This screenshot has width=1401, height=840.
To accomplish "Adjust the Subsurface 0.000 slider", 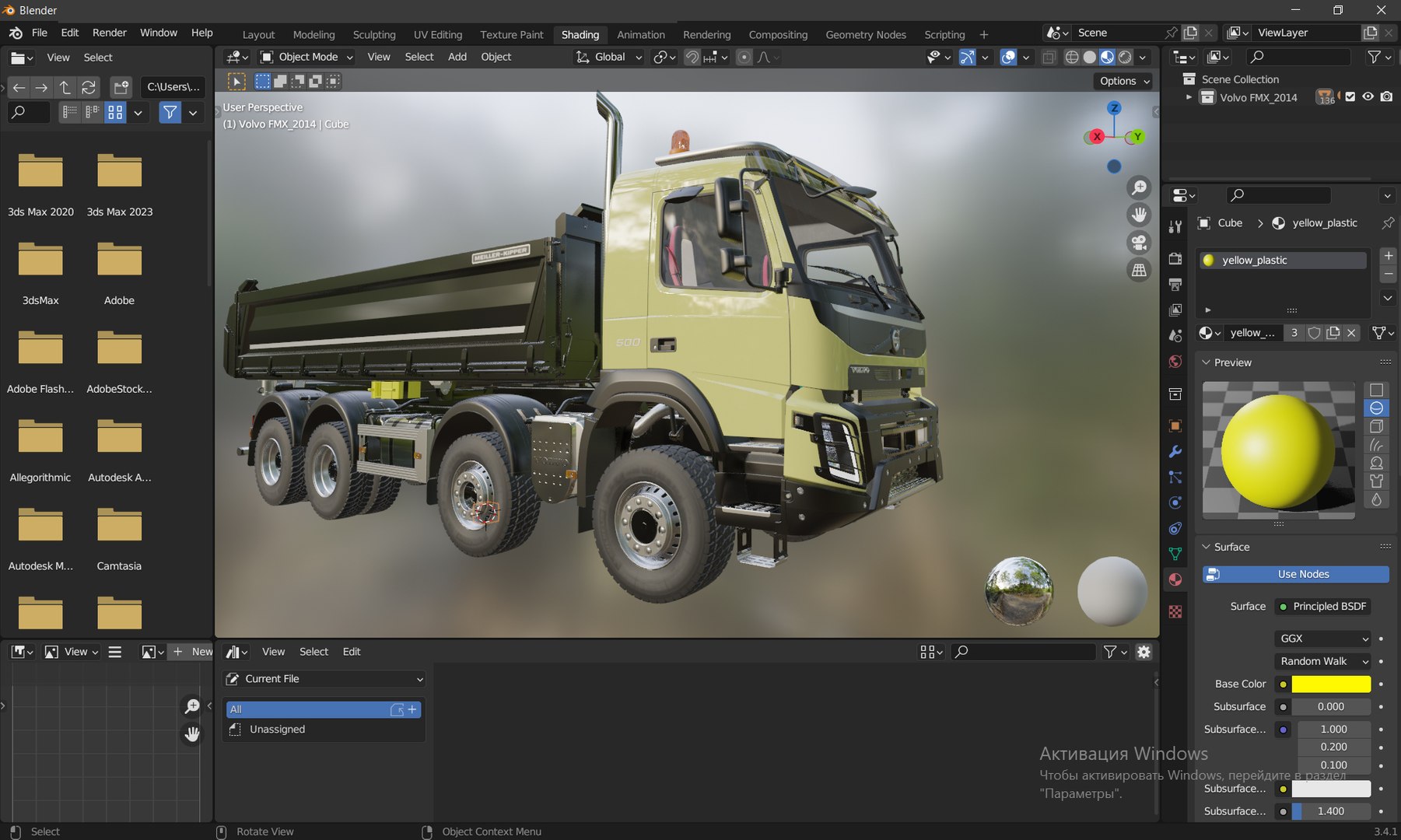I will [x=1331, y=706].
